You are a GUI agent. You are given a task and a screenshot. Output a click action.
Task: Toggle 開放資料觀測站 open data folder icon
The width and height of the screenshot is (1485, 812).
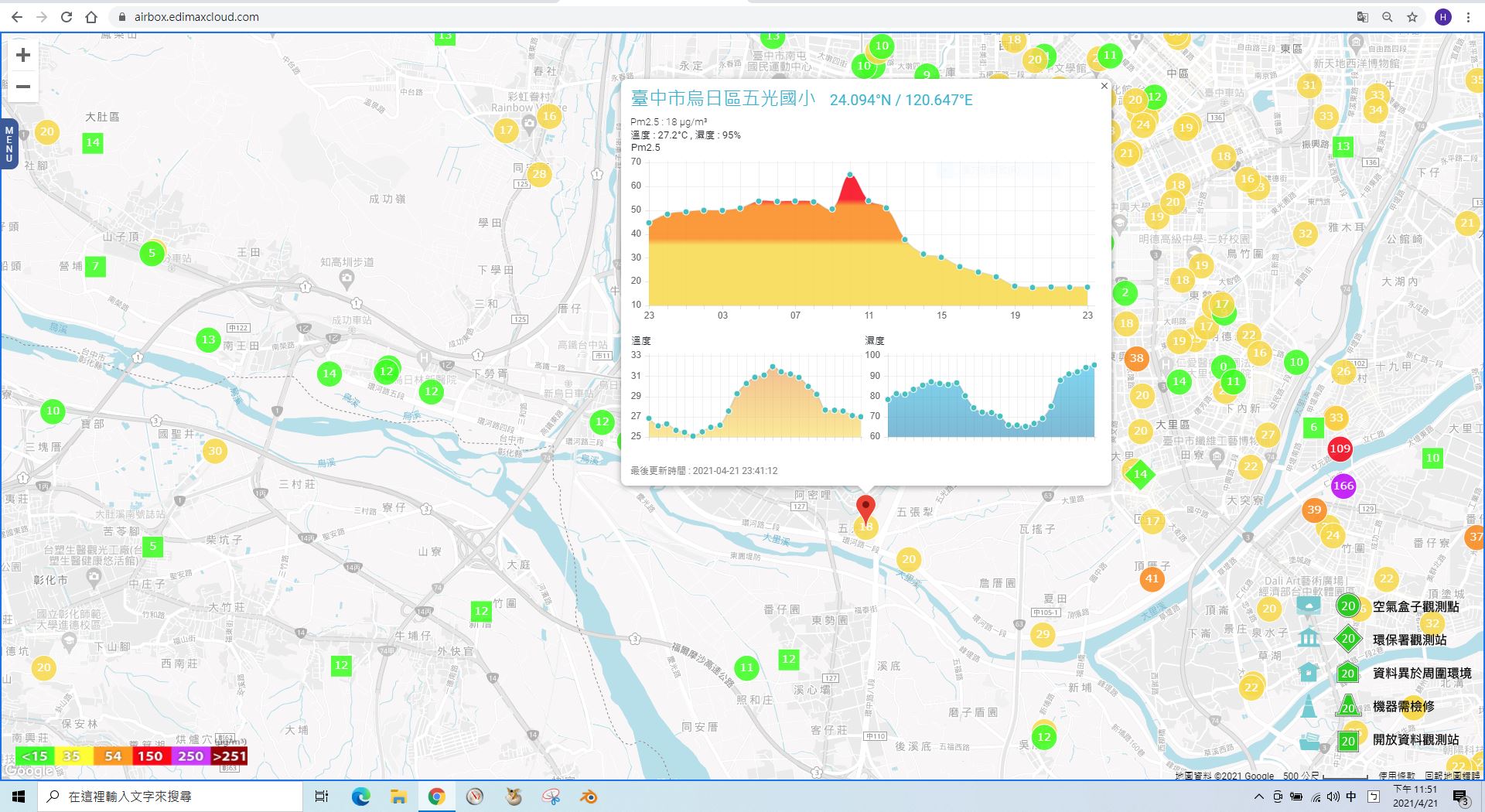tap(1309, 740)
